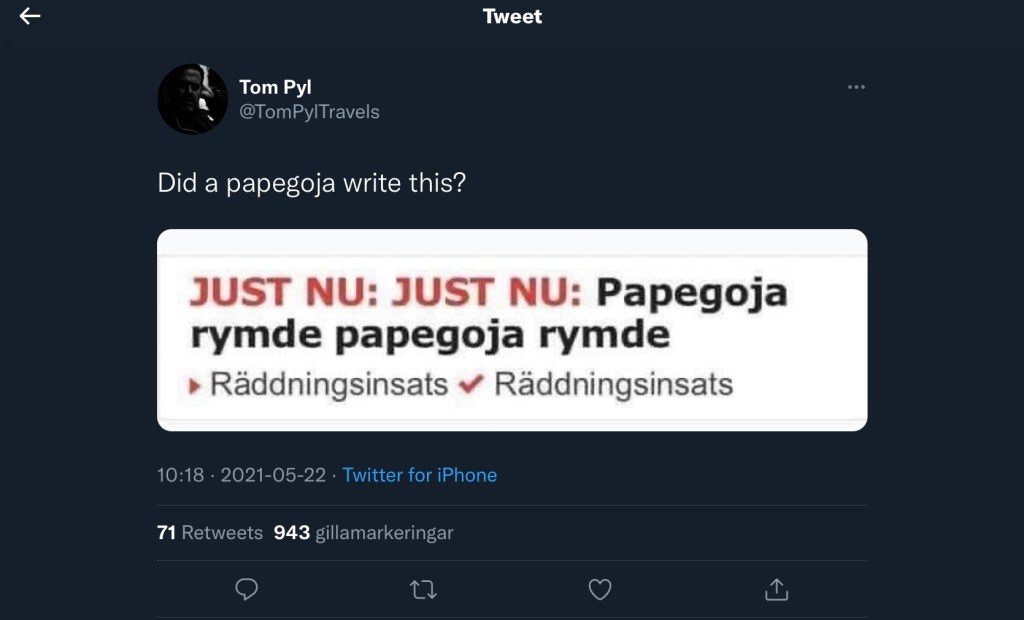The height and width of the screenshot is (620, 1024).
Task: Retweet Tom Pyl's tweet
Action: click(x=423, y=590)
